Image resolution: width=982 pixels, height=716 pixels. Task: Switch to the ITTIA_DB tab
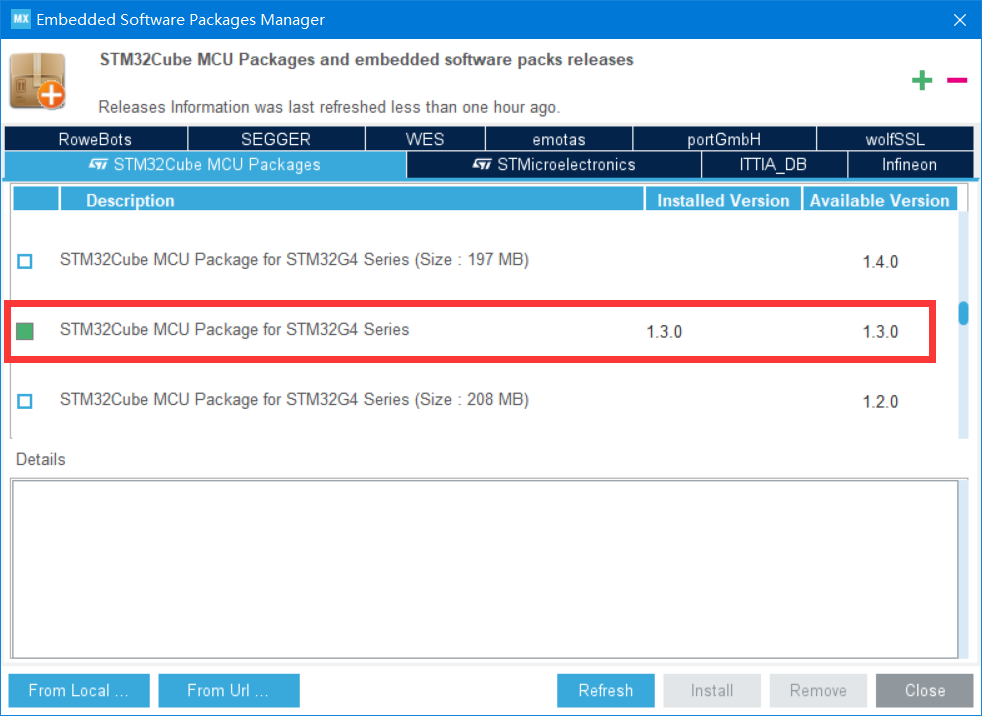point(774,164)
